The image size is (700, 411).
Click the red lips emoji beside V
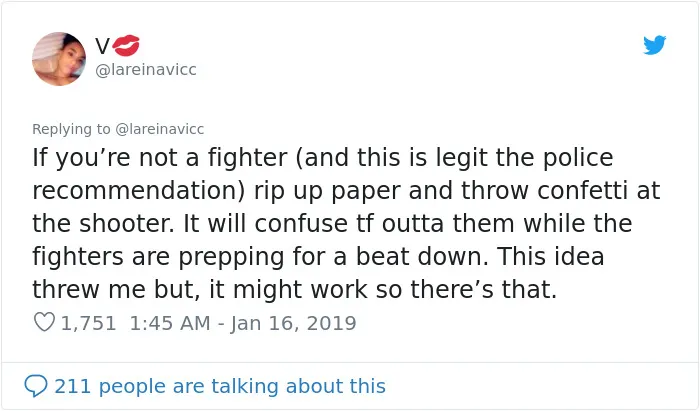[x=126, y=45]
